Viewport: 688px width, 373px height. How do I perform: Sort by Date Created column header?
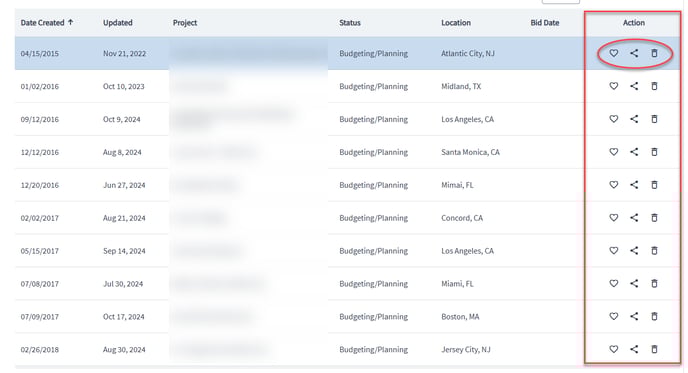42,23
